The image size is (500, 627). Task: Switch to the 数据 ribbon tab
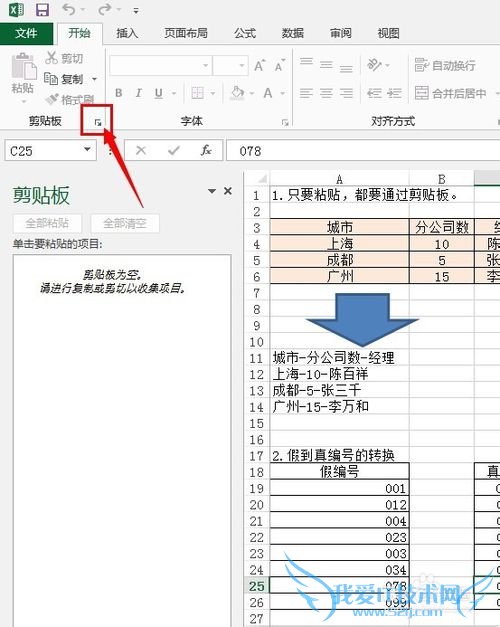pyautogui.click(x=293, y=33)
